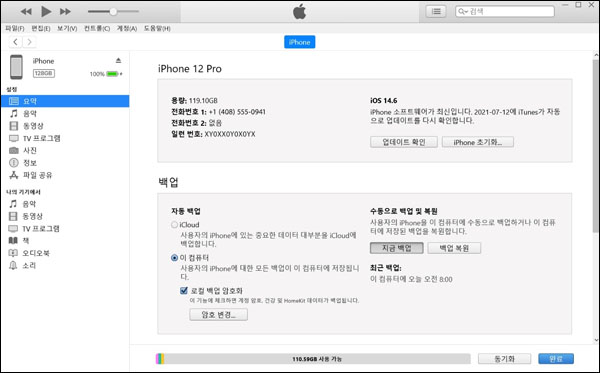The width and height of the screenshot is (600, 373).
Task: Click the fast-forward playback button
Action: (x=65, y=11)
